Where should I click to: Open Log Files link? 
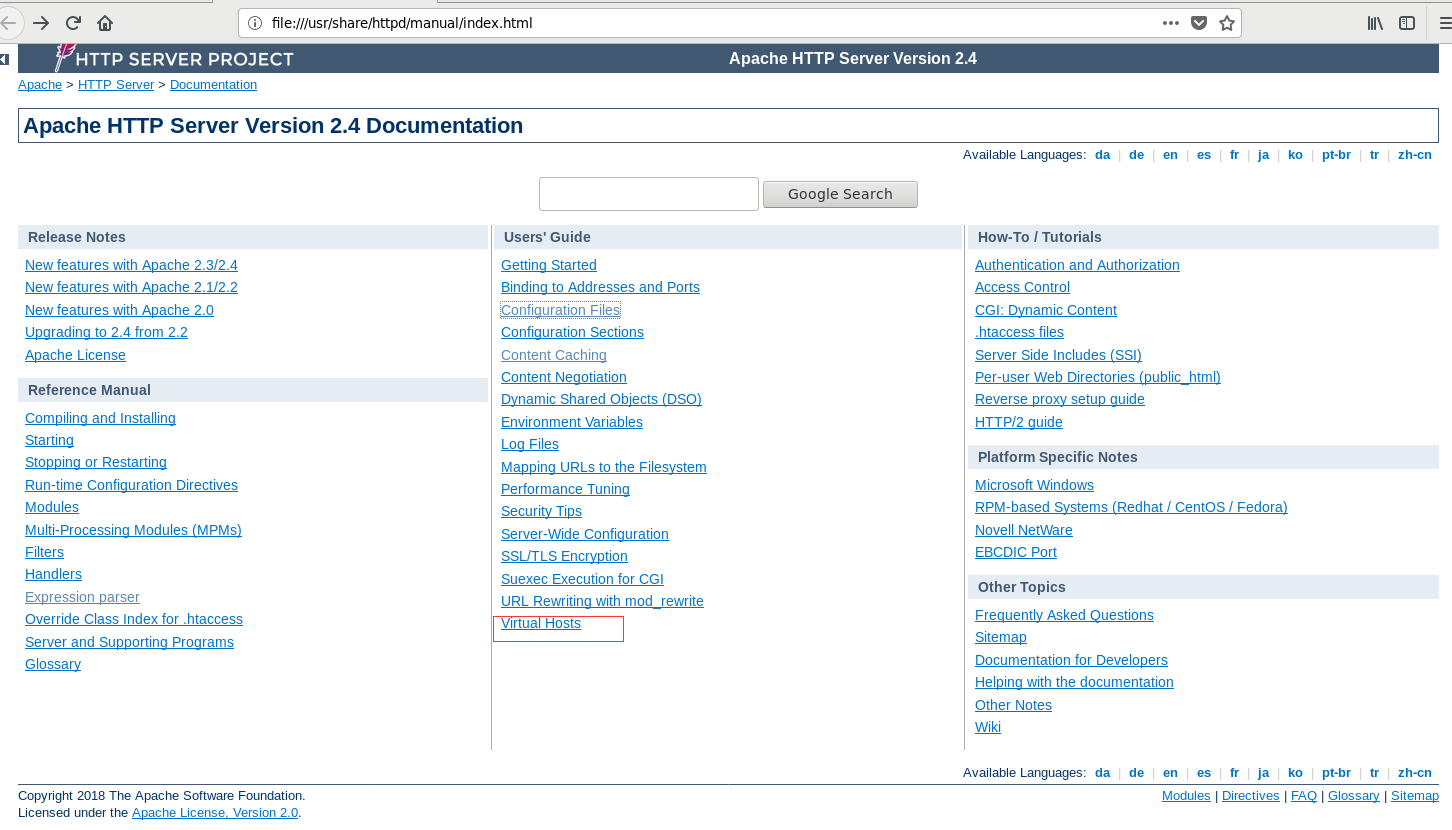(x=530, y=444)
